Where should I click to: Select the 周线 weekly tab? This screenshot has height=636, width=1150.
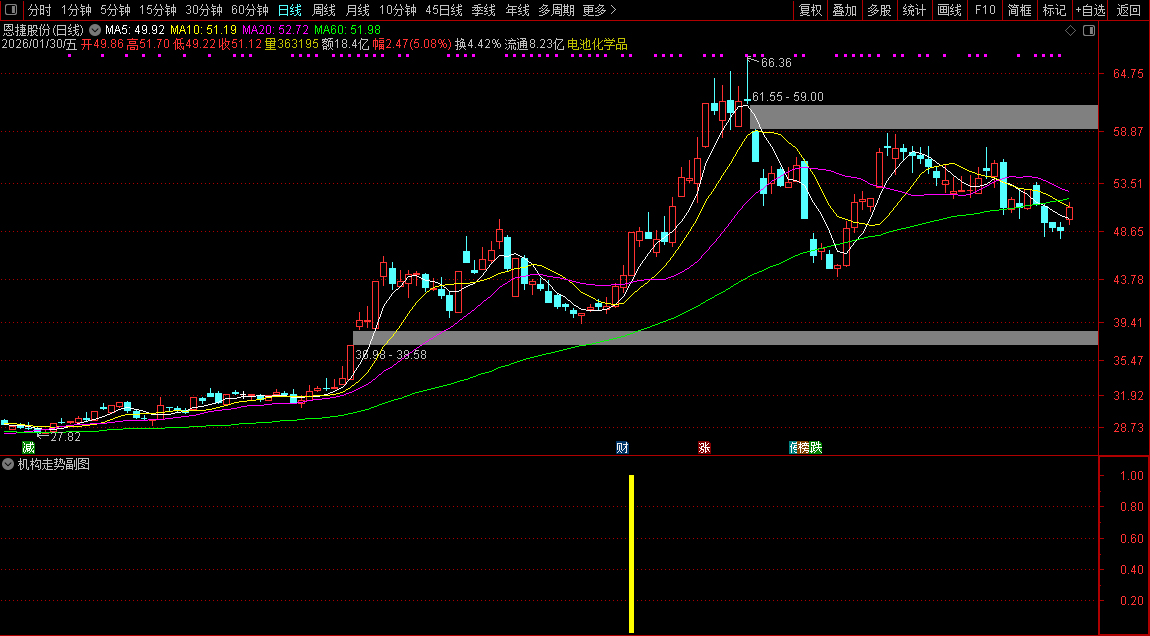point(323,10)
